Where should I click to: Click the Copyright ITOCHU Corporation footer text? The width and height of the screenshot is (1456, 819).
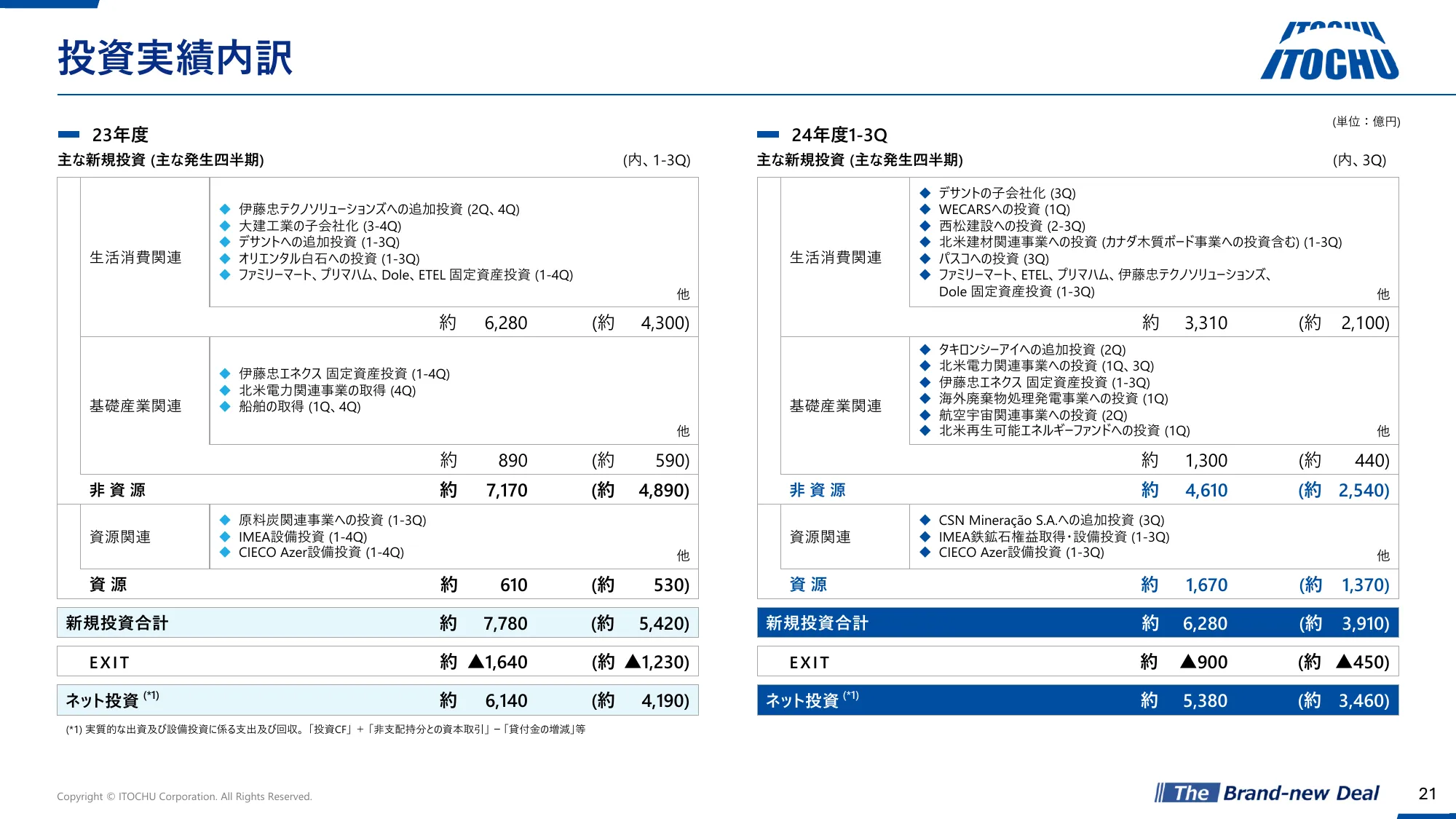click(x=184, y=796)
